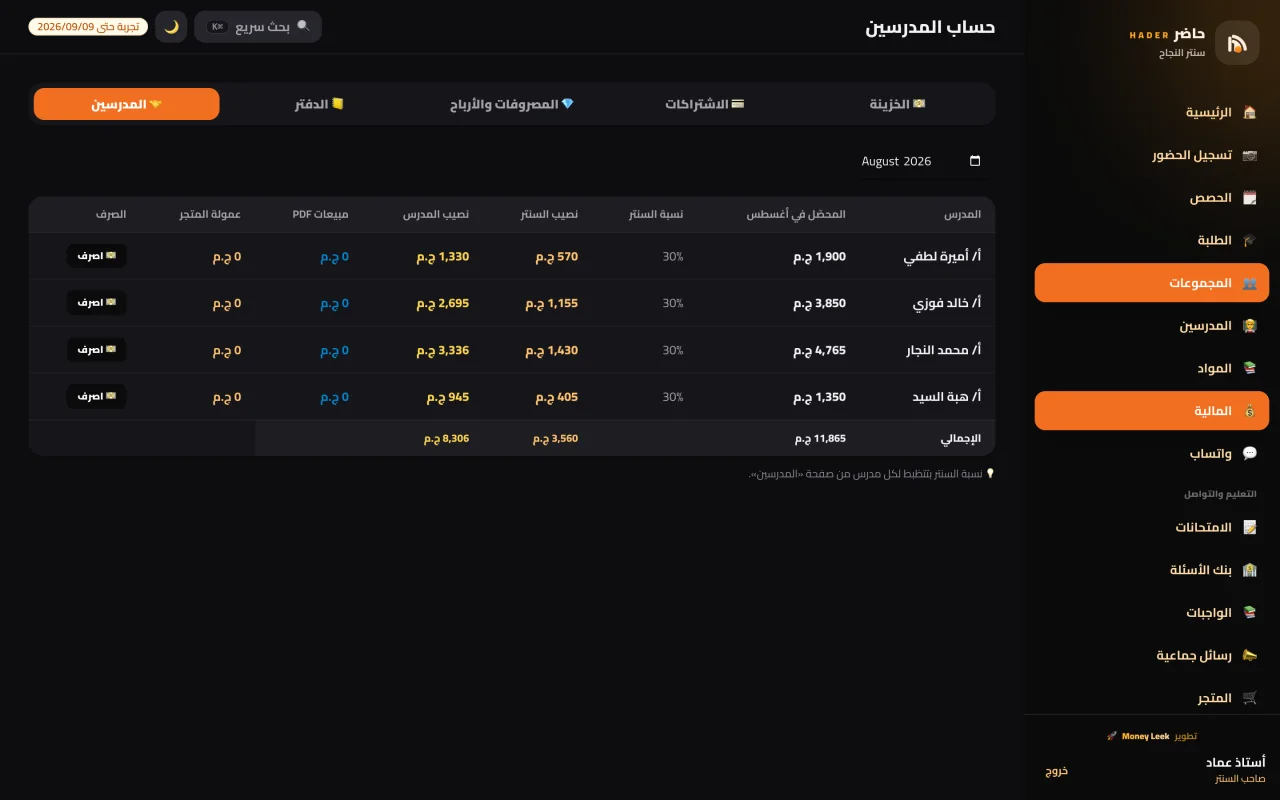Open the Money Leek developer link
Screen dimensions: 1280x800
1145,736
